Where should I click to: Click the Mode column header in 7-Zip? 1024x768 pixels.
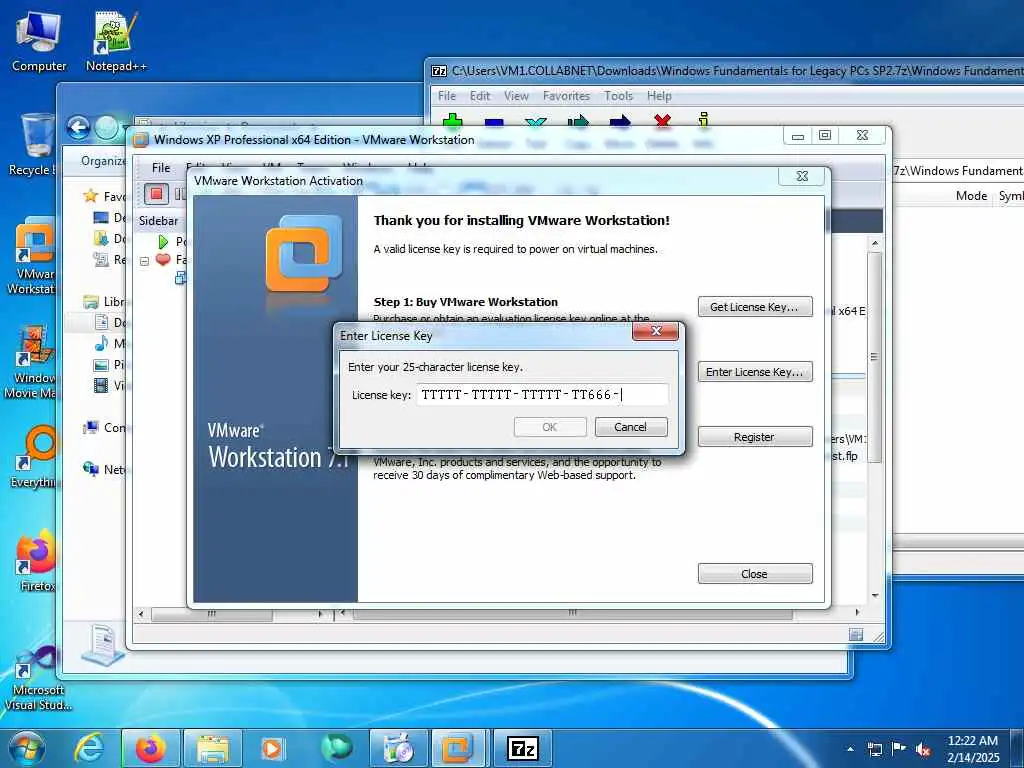(971, 196)
